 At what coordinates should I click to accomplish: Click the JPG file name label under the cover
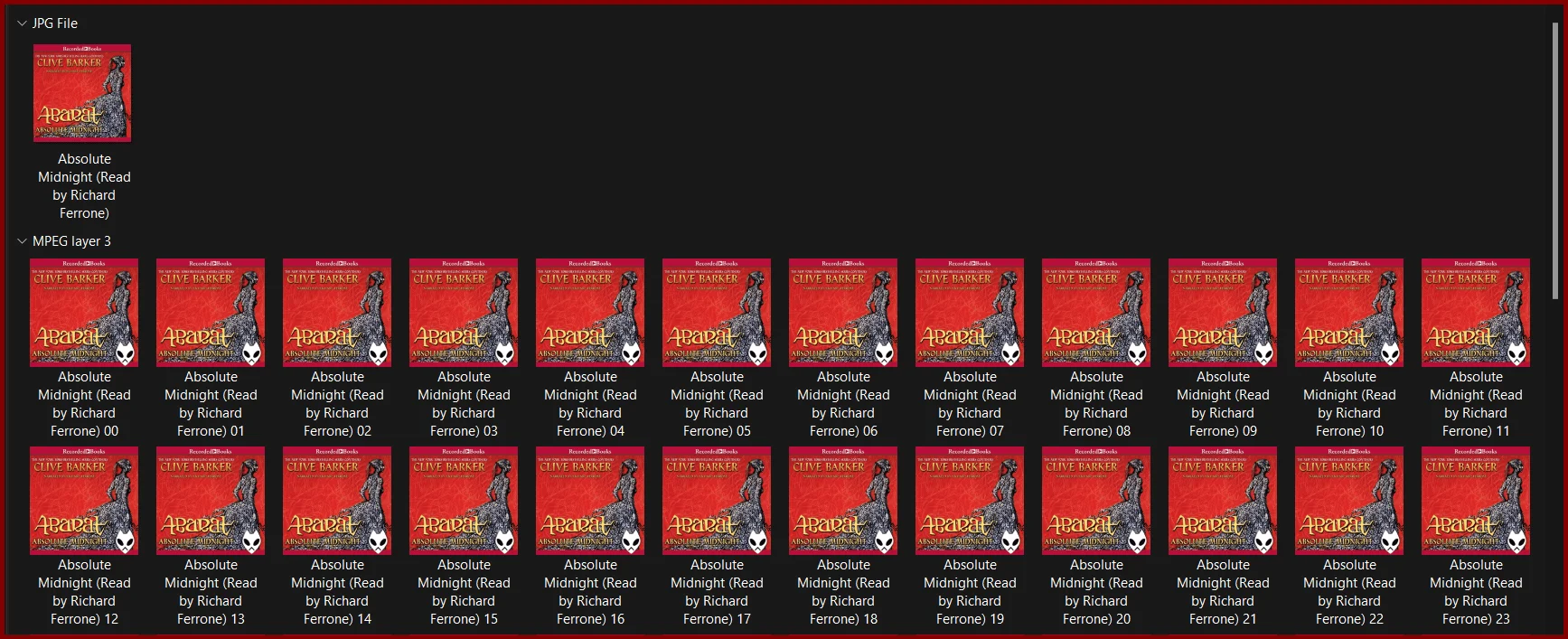pos(84,186)
